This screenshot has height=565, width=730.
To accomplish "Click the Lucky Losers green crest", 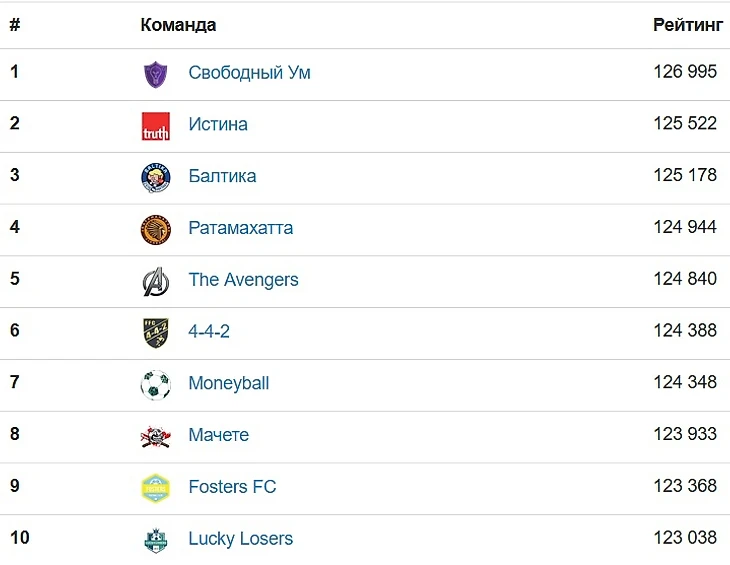I will click(x=155, y=540).
